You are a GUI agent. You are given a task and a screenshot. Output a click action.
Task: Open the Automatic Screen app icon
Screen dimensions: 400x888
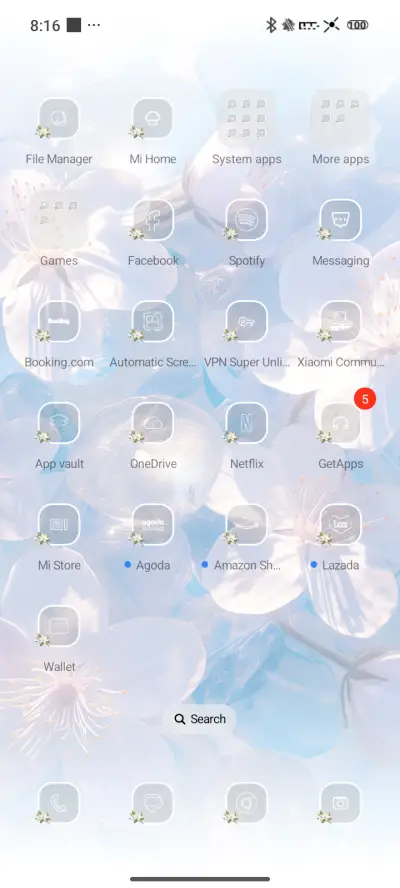(152, 321)
